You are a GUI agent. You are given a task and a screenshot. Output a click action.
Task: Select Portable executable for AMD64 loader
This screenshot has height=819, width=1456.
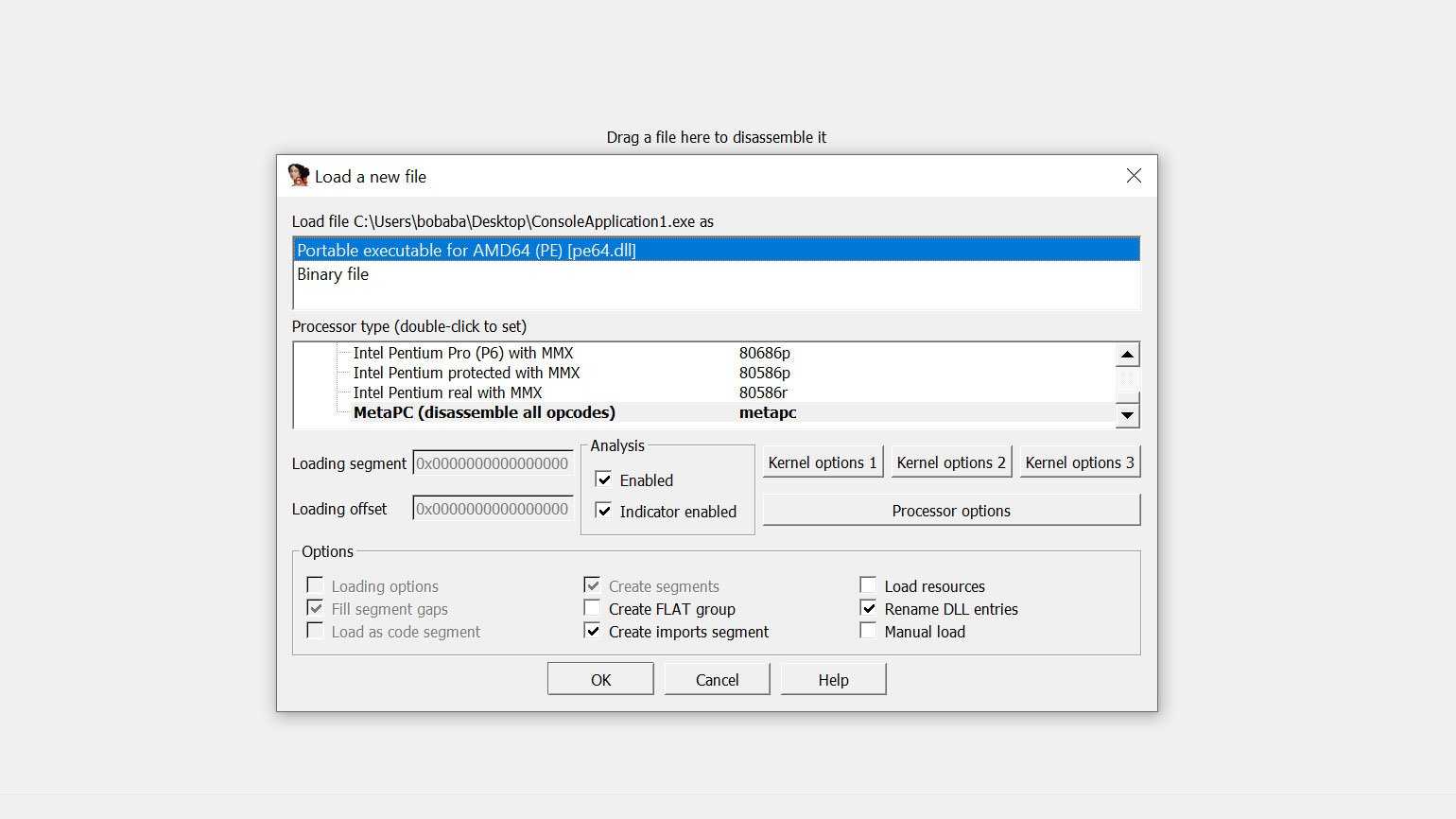[x=466, y=251]
